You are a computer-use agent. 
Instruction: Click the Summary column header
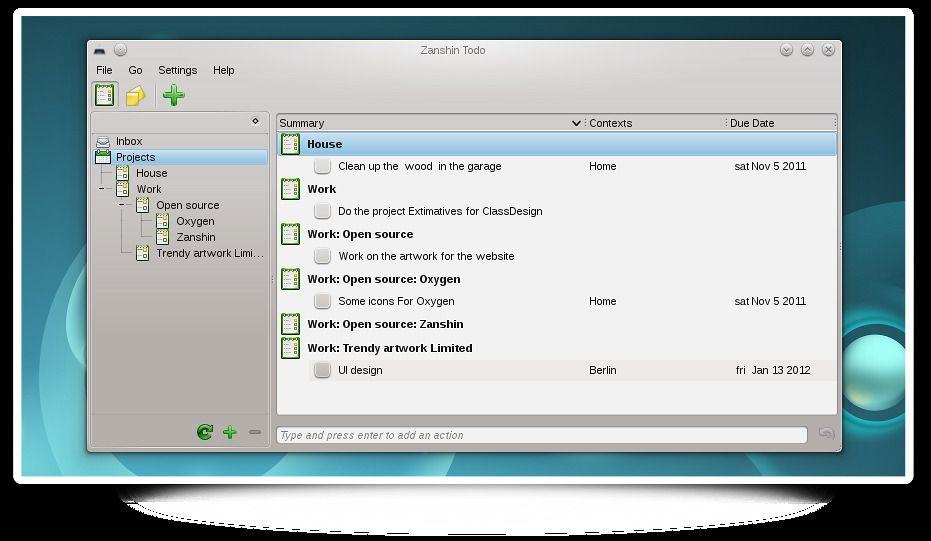302,123
